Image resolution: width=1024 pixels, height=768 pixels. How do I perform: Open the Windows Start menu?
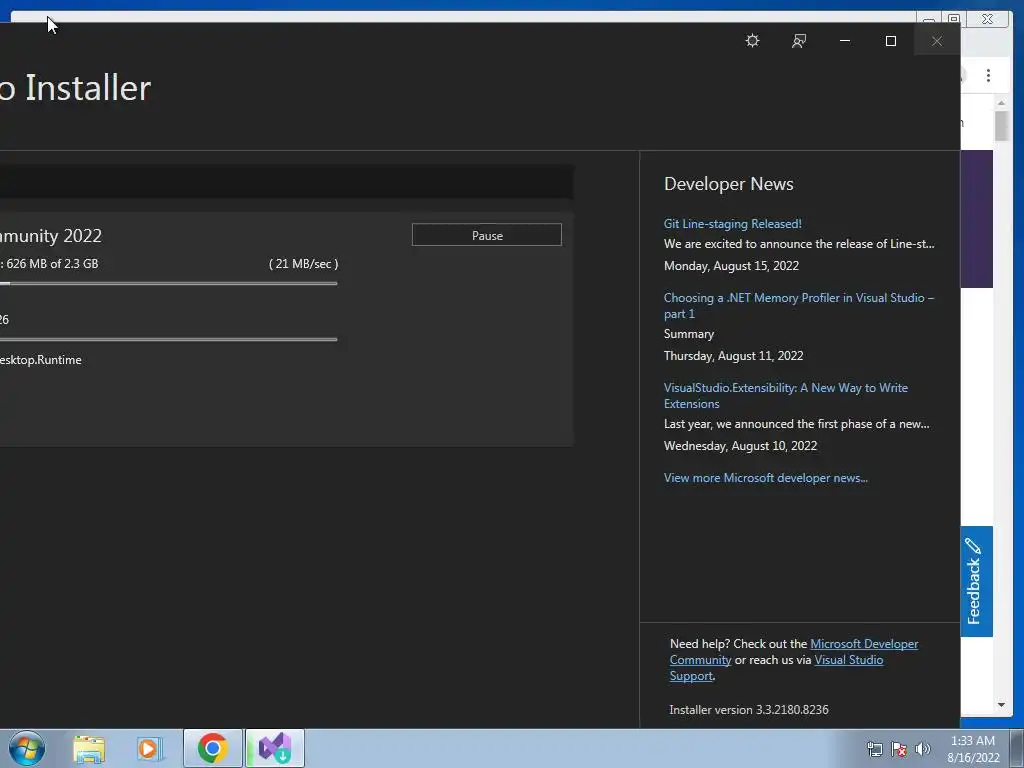point(27,748)
